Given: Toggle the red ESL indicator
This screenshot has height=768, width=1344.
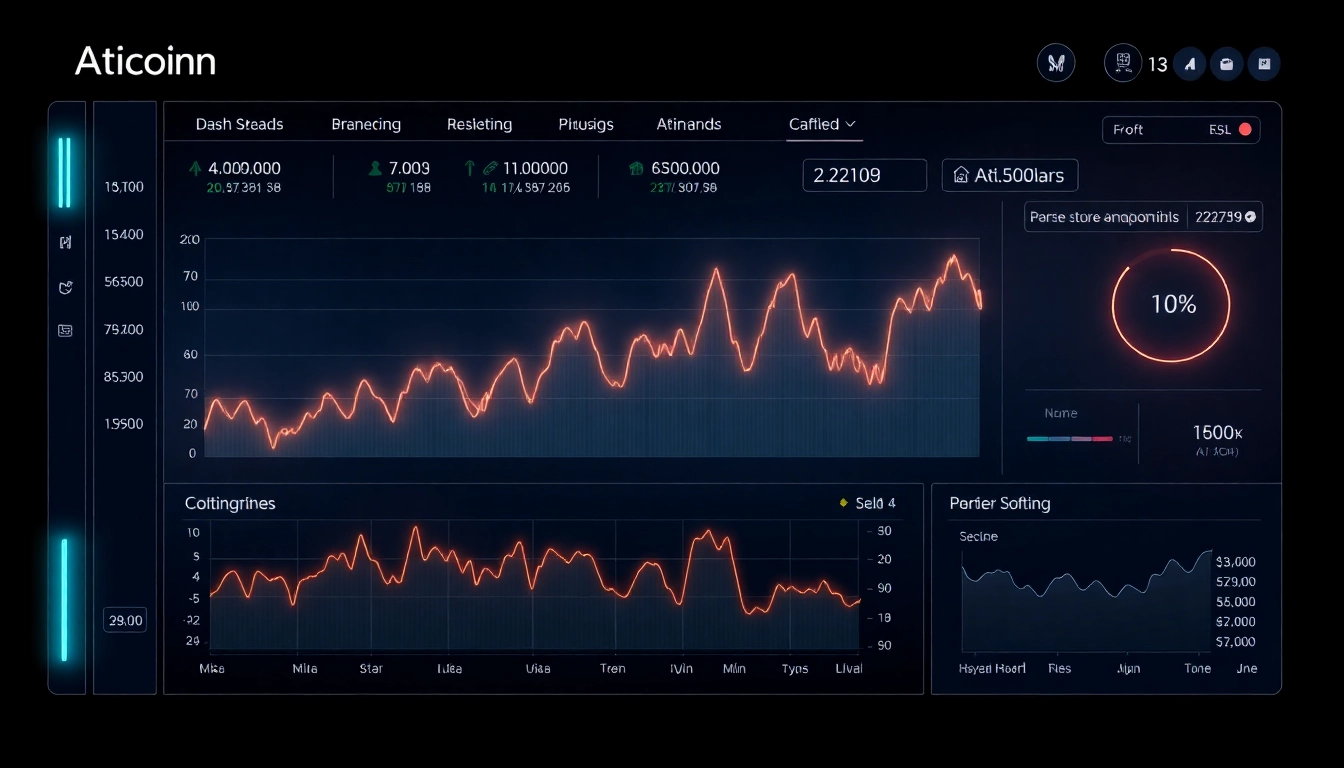Looking at the screenshot, I should pos(1245,129).
